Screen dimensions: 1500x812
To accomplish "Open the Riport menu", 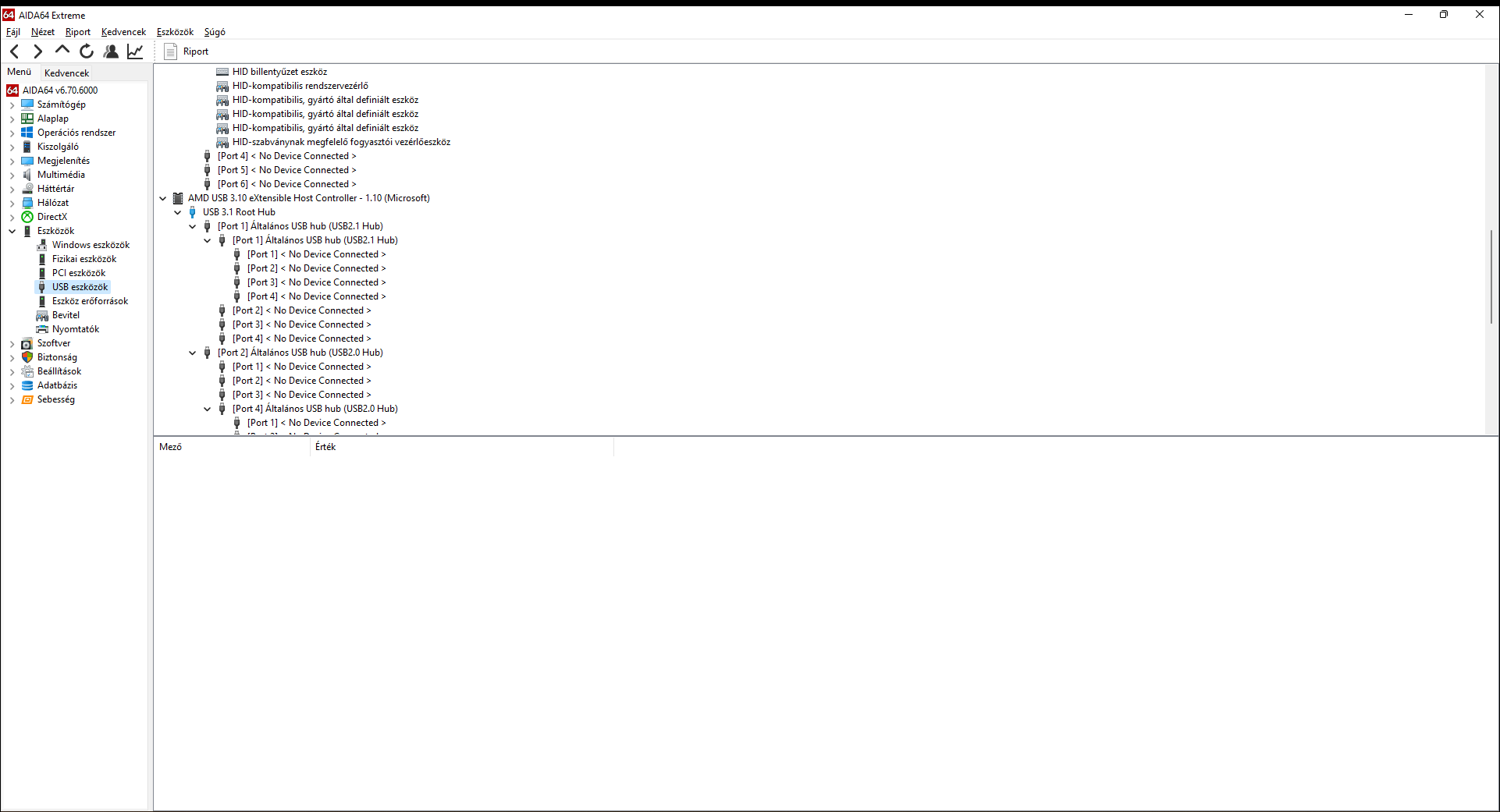I will pos(78,32).
